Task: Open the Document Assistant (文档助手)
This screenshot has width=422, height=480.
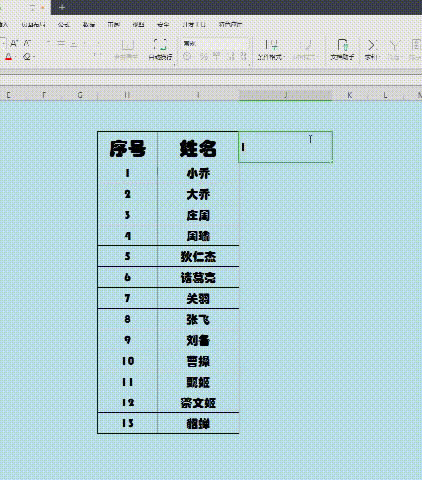Action: pyautogui.click(x=342, y=49)
